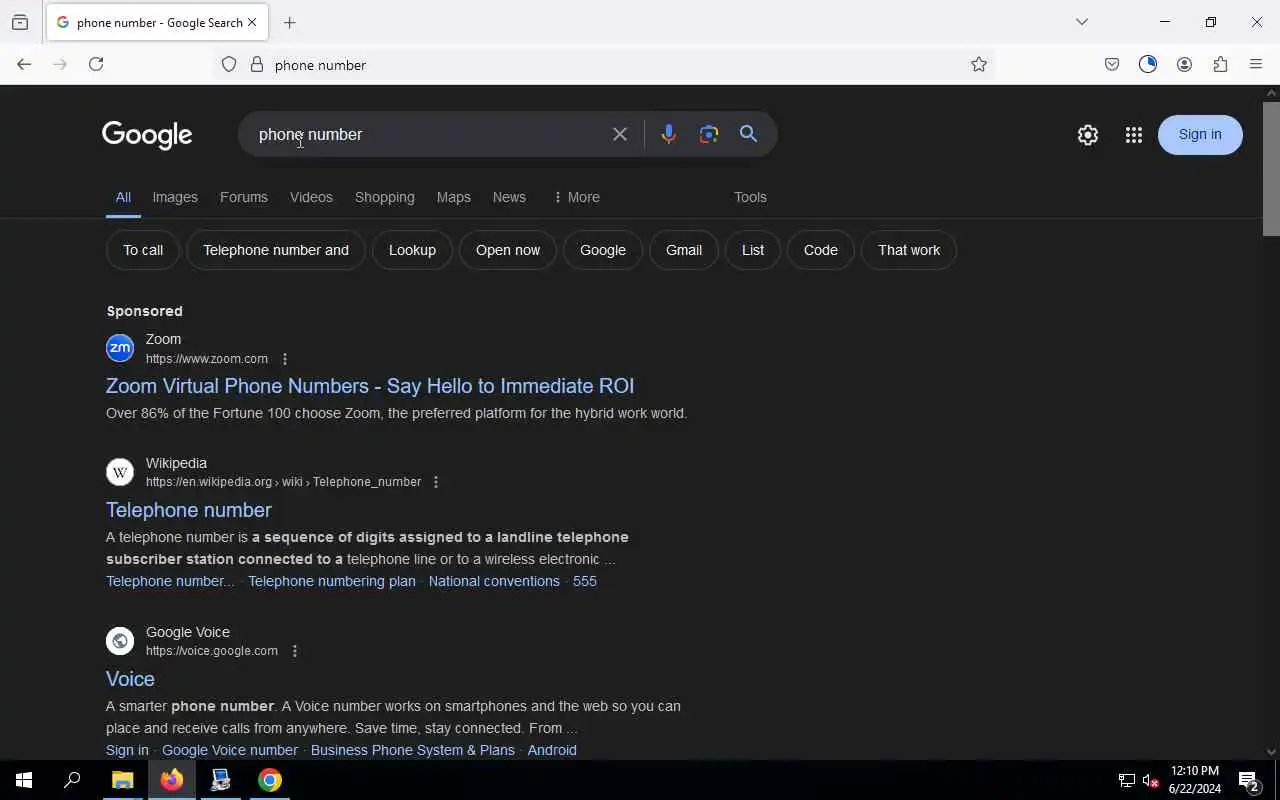Select the Google suggestion chip

pos(603,250)
